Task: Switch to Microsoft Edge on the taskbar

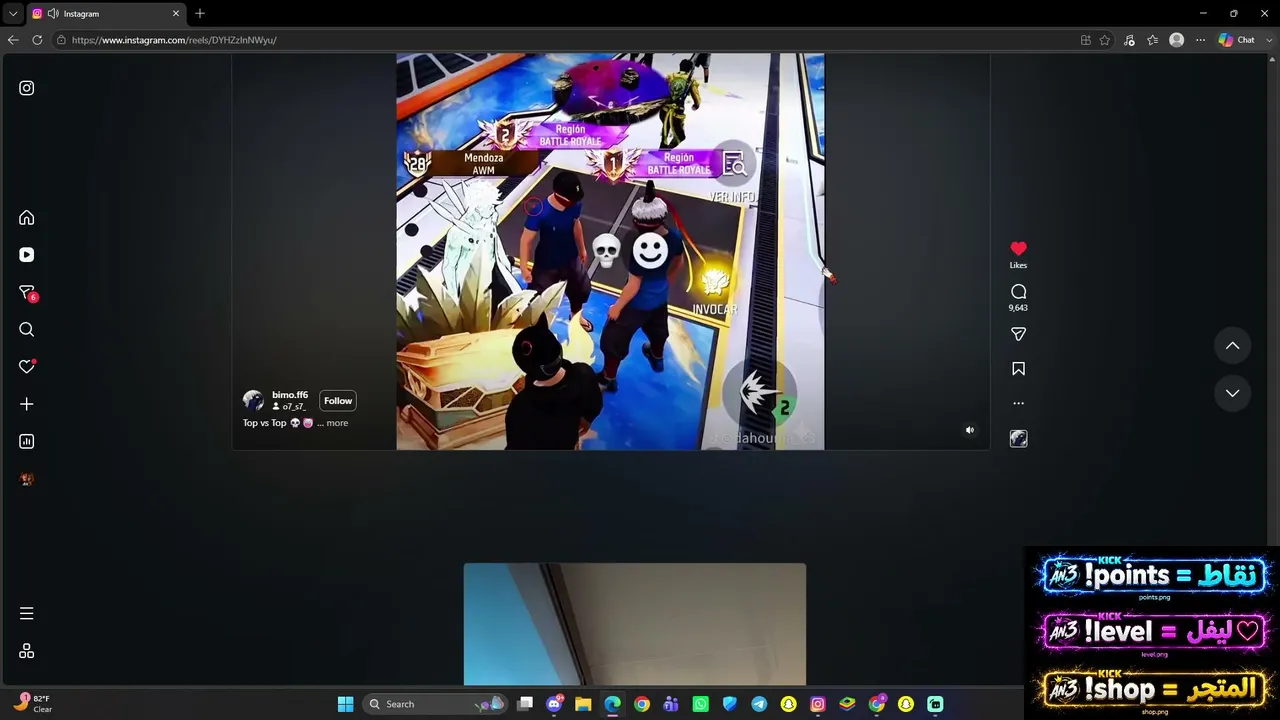Action: click(612, 704)
